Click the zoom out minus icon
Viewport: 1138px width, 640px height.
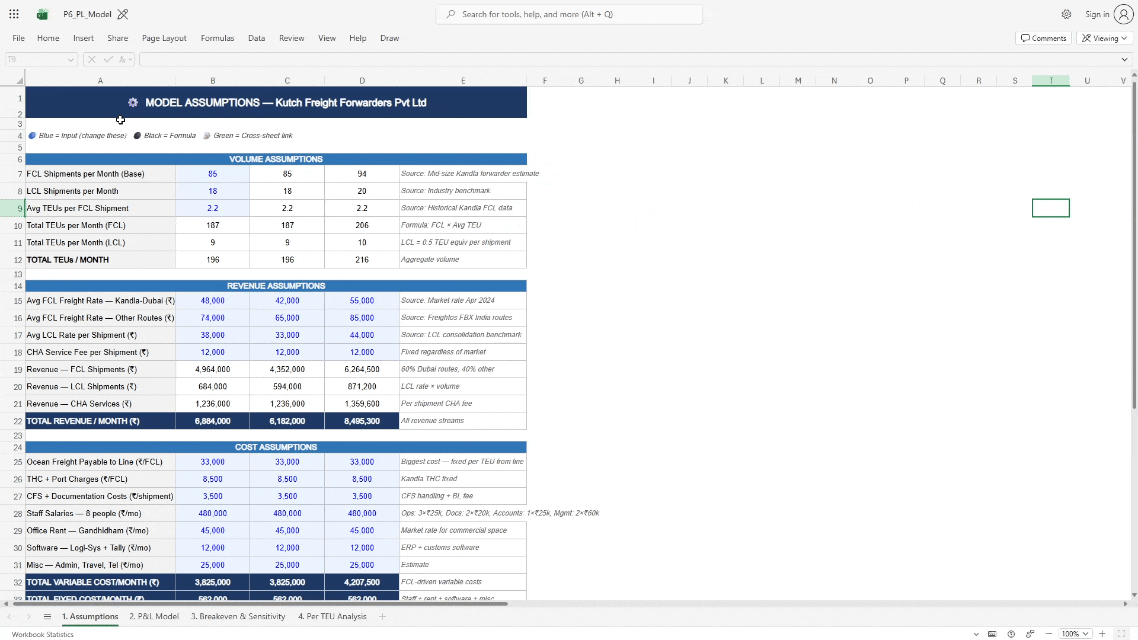tap(1048, 634)
